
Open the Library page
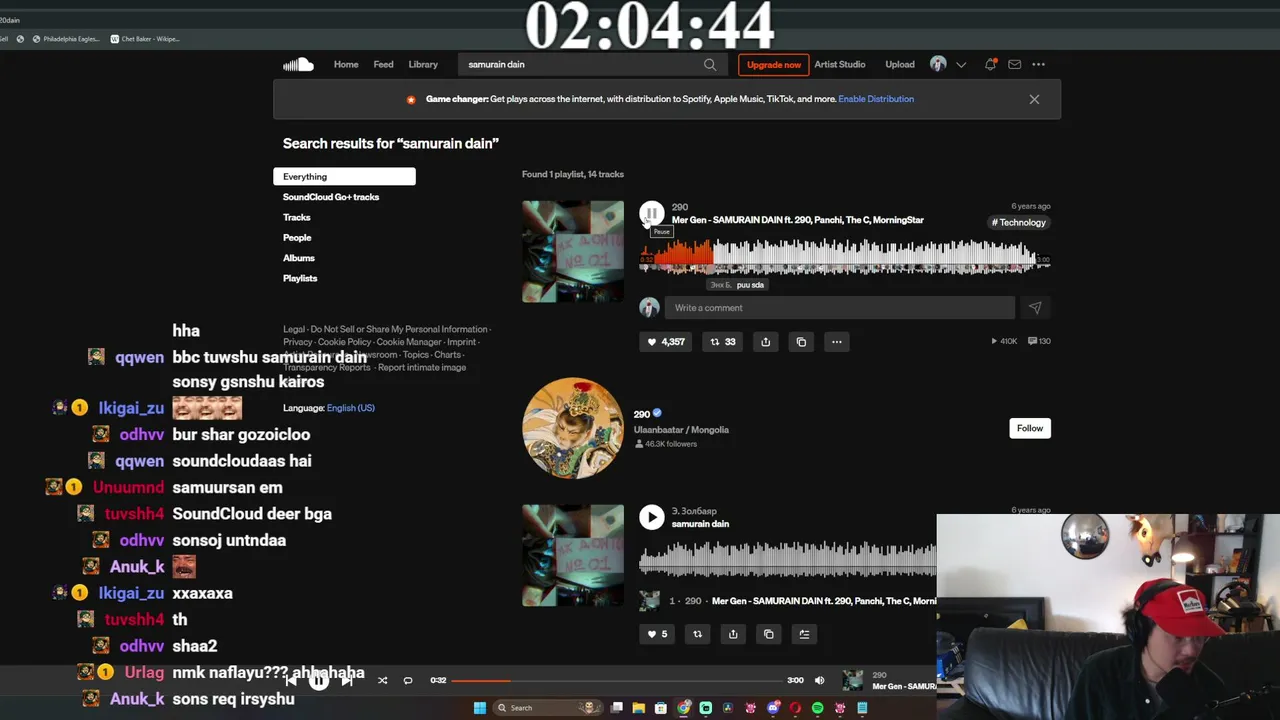[x=423, y=65]
